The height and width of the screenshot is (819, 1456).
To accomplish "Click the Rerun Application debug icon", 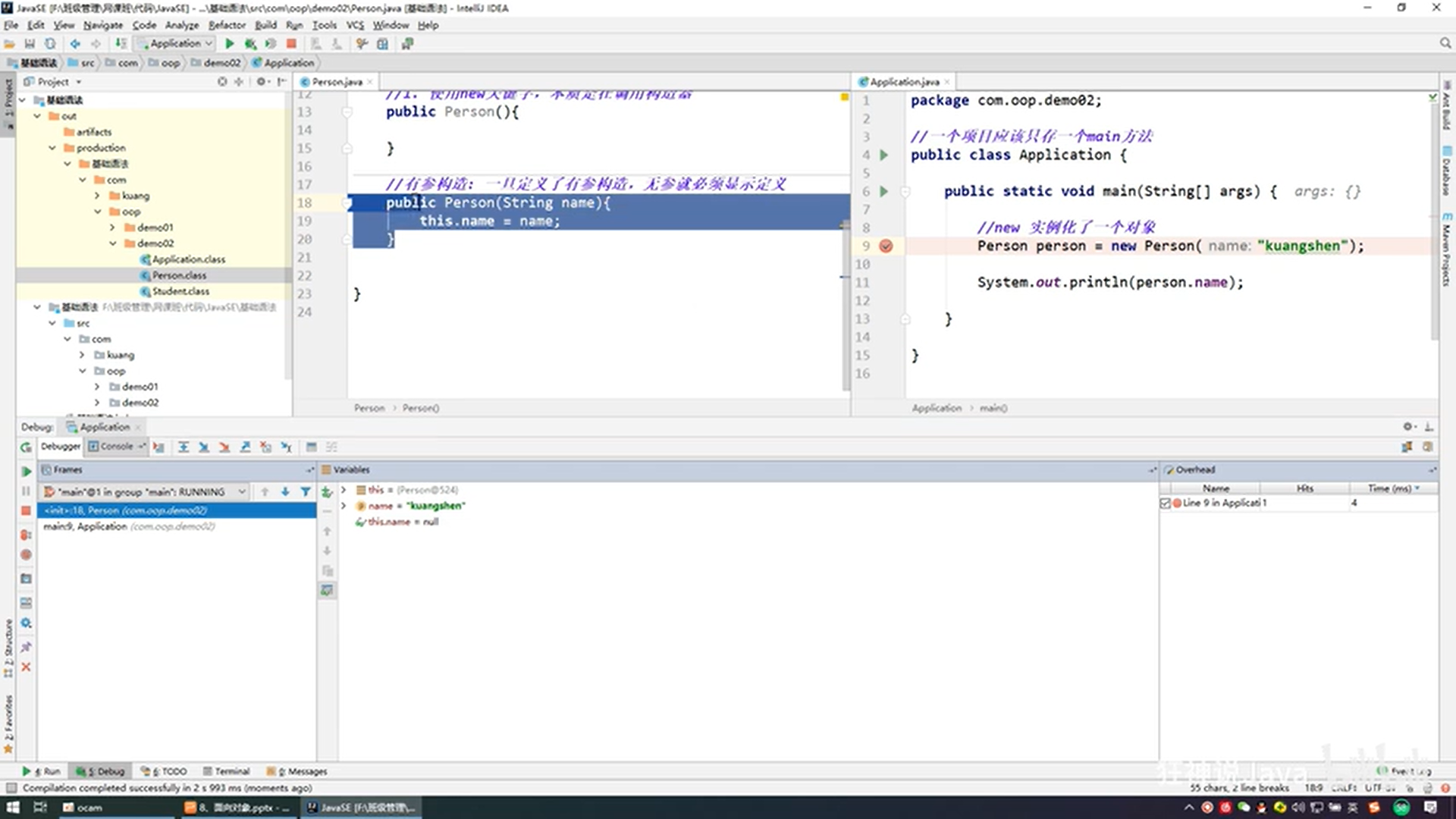I will coord(26,447).
